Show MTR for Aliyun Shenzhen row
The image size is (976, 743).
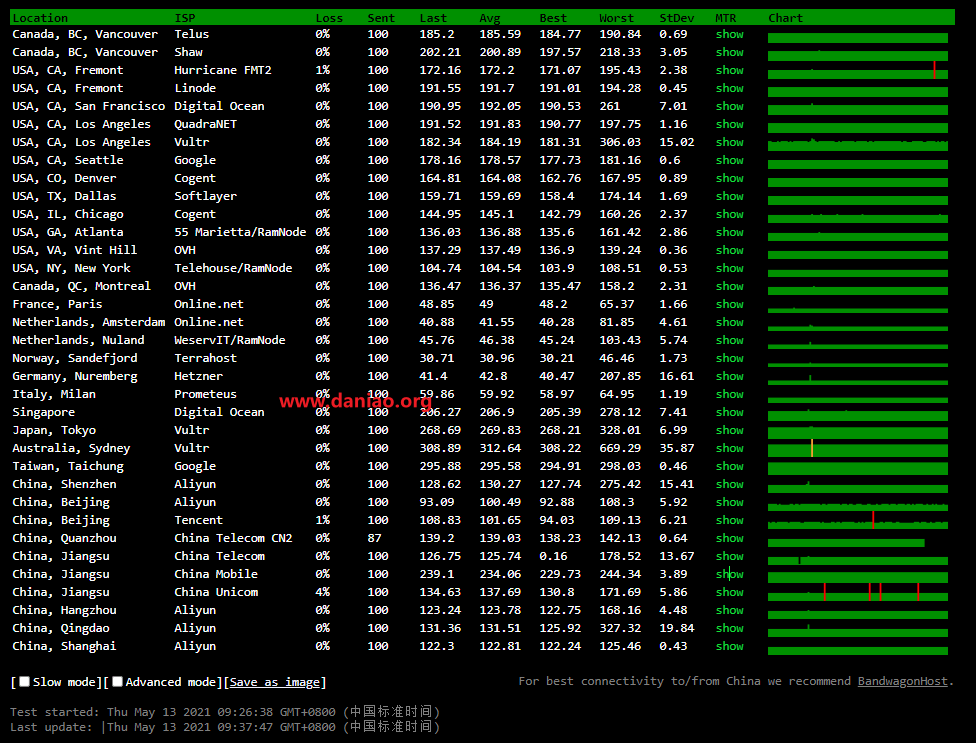click(x=730, y=485)
